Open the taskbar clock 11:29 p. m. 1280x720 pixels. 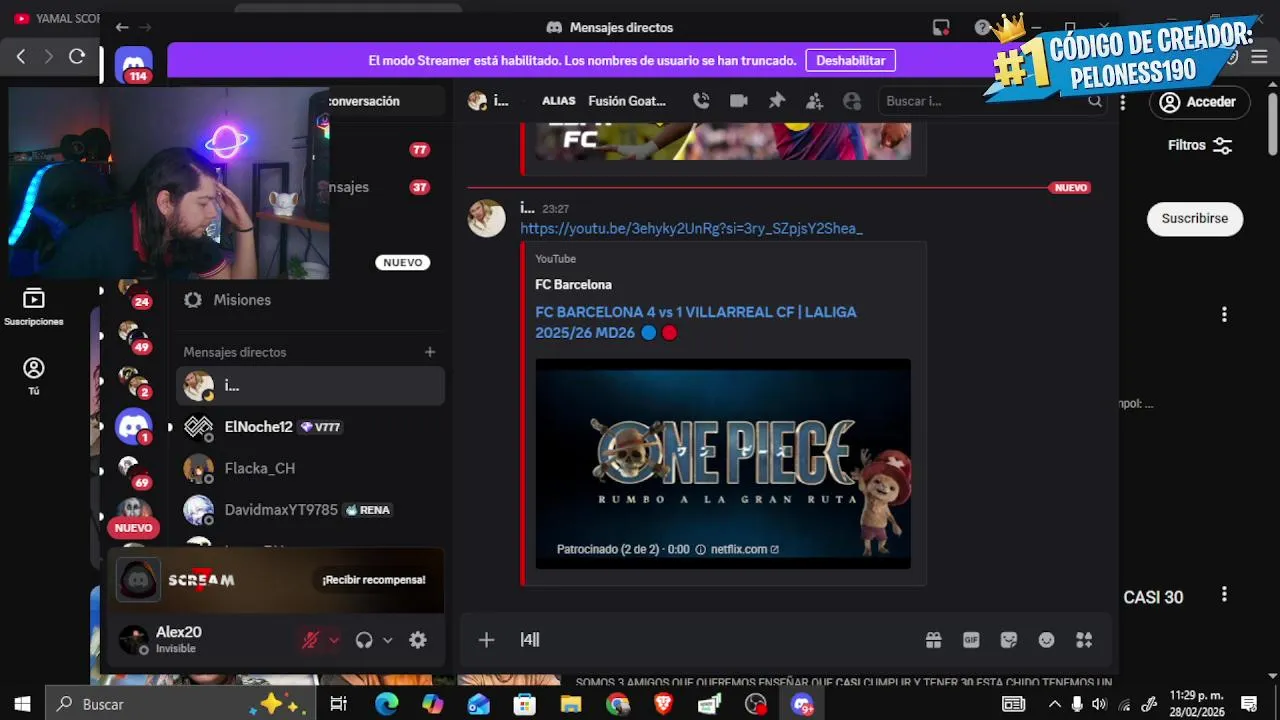[x=1197, y=704]
